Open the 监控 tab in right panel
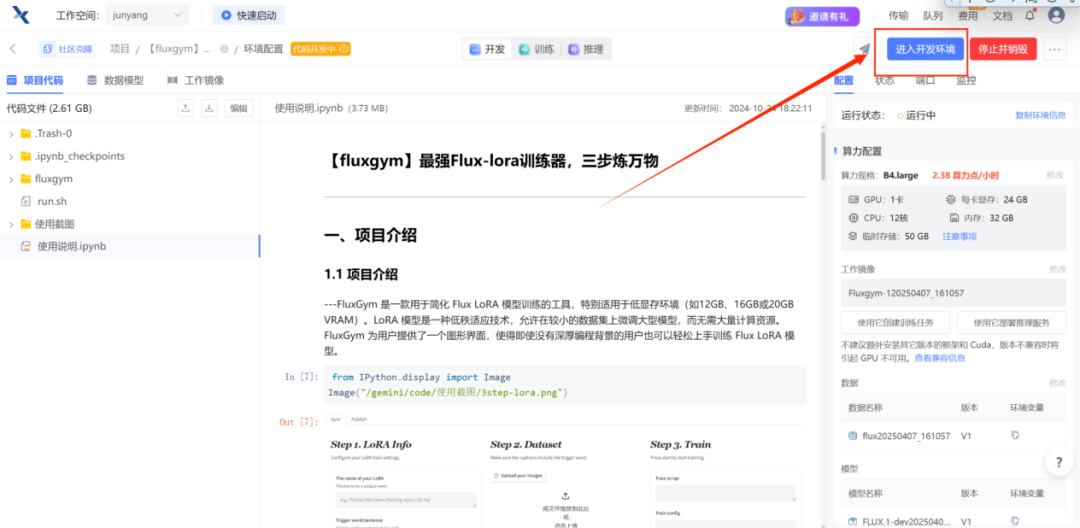The height and width of the screenshot is (528, 1080). point(966,80)
